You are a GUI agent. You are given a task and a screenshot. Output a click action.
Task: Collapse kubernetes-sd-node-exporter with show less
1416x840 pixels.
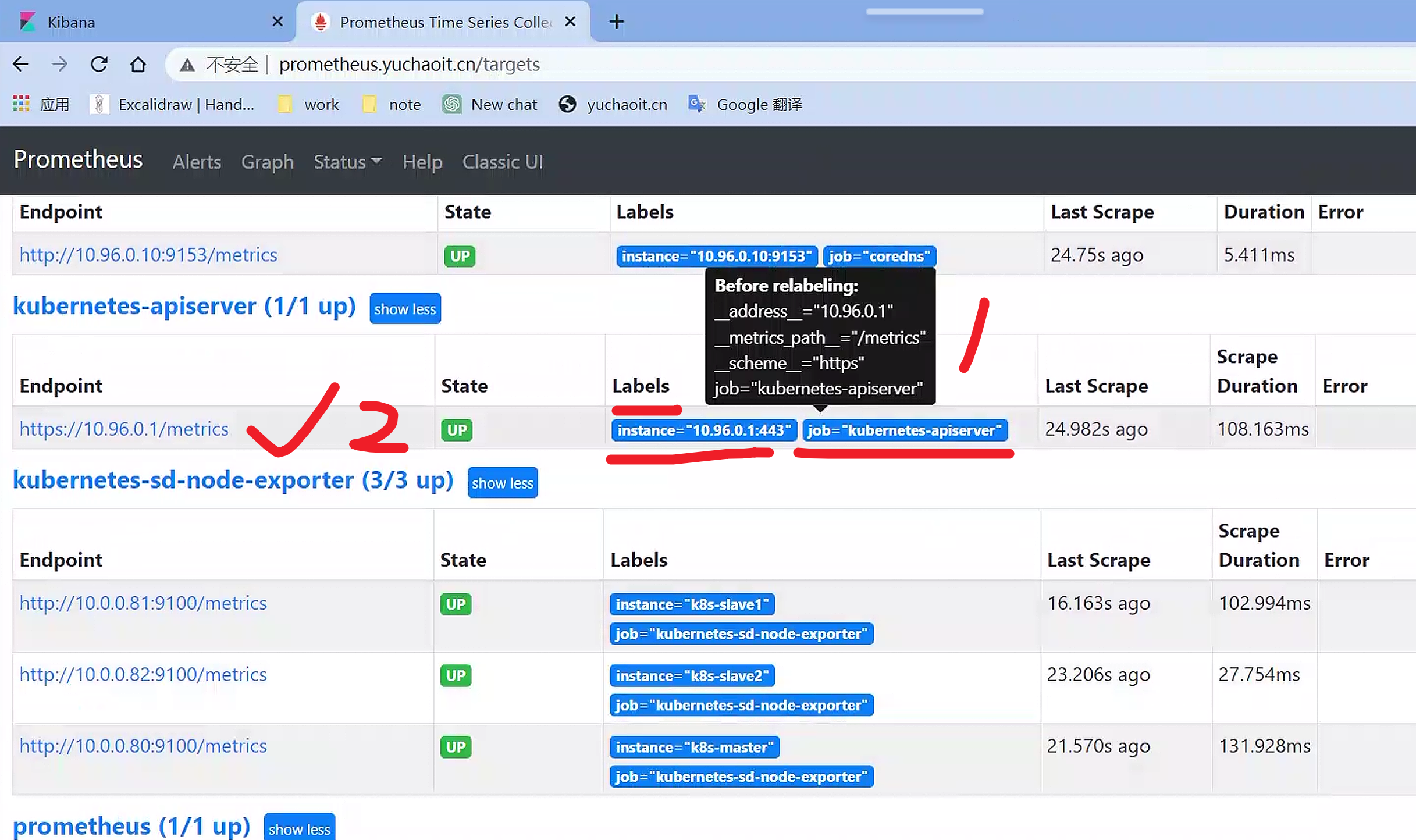pyautogui.click(x=502, y=483)
